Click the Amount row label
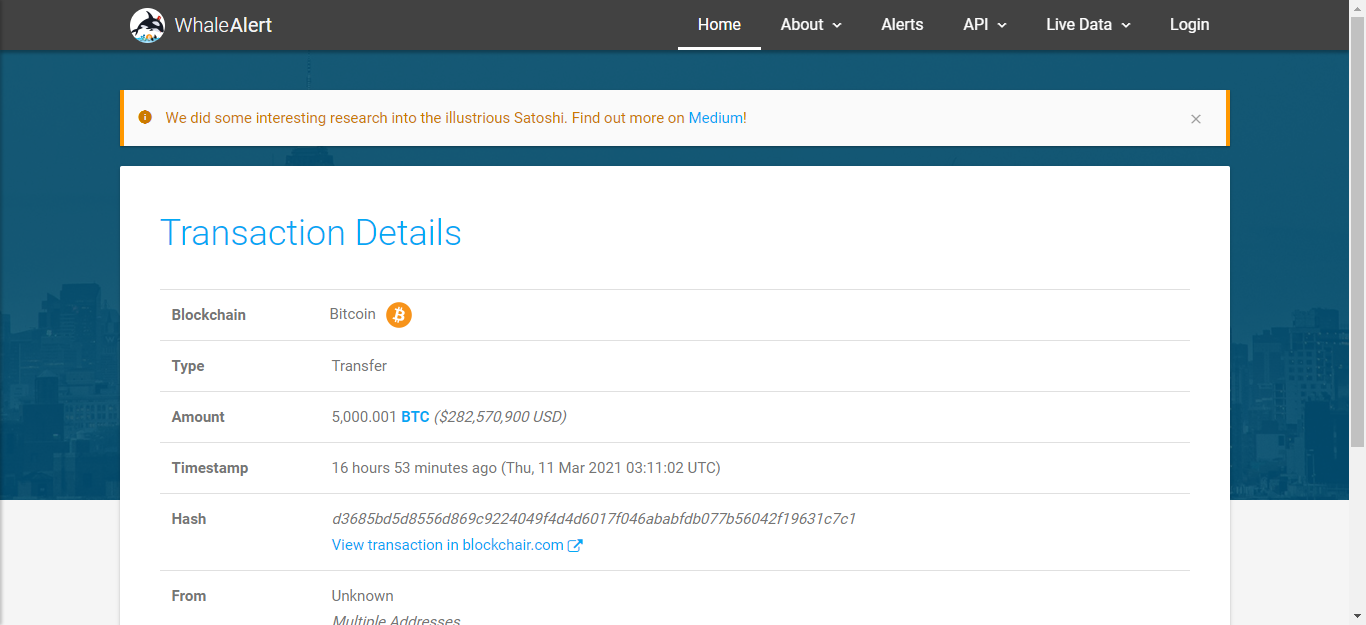1366x625 pixels. pos(198,417)
